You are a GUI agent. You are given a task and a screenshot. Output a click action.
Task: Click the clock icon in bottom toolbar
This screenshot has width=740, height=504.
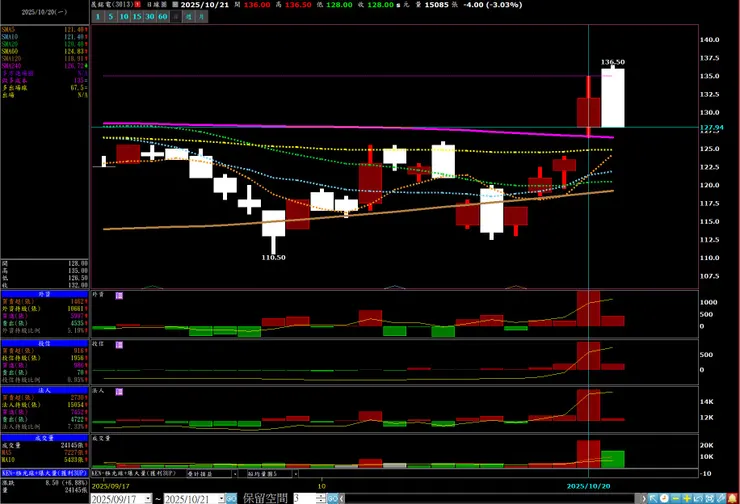click(x=664, y=498)
